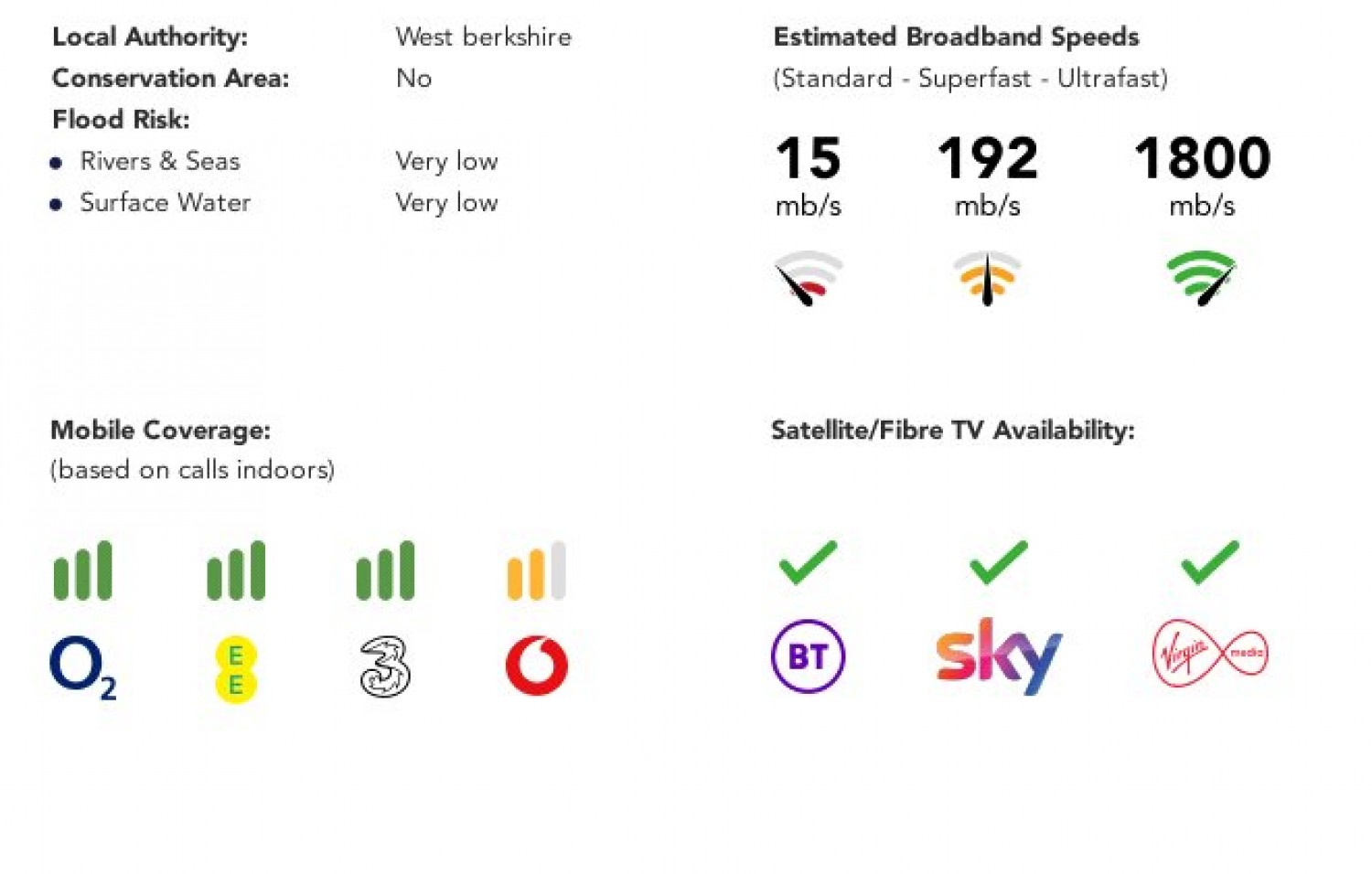The height and width of the screenshot is (874, 1372).
Task: Click the Three network logo
Action: click(x=385, y=667)
